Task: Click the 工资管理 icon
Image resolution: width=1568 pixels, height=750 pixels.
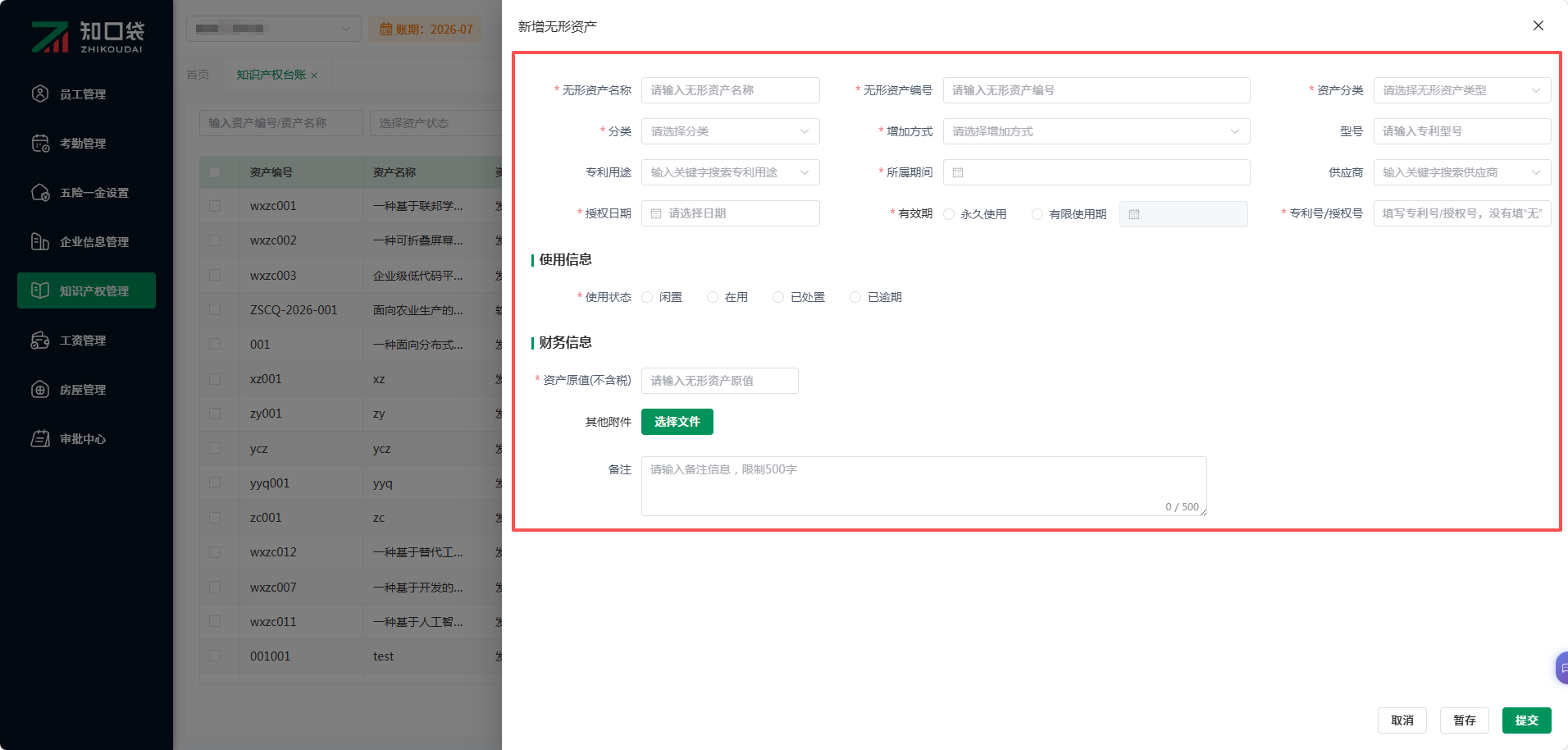Action: pos(40,340)
